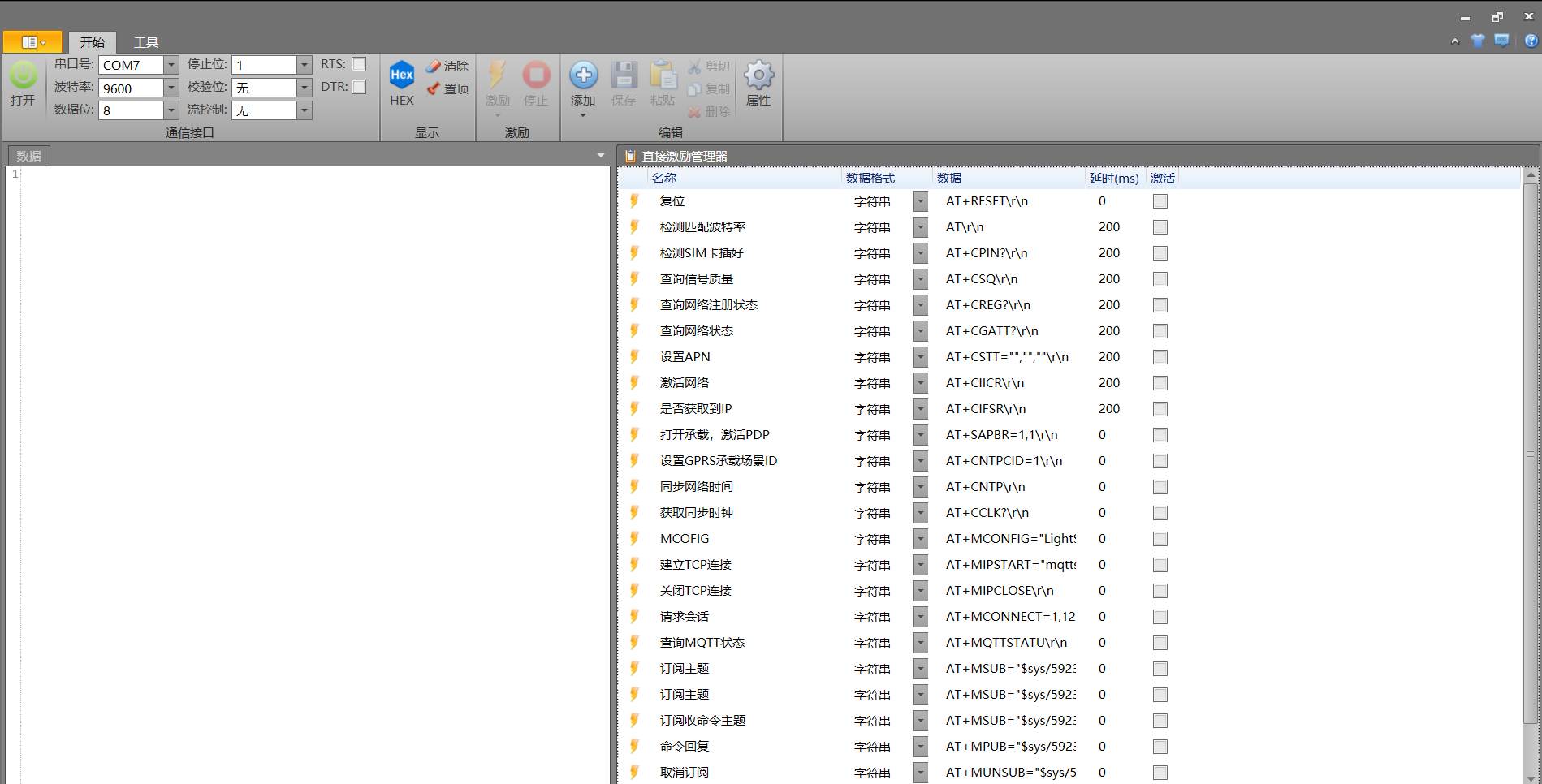Enable the RTS checkbox
Viewport: 1542px width, 784px height.
[x=359, y=64]
